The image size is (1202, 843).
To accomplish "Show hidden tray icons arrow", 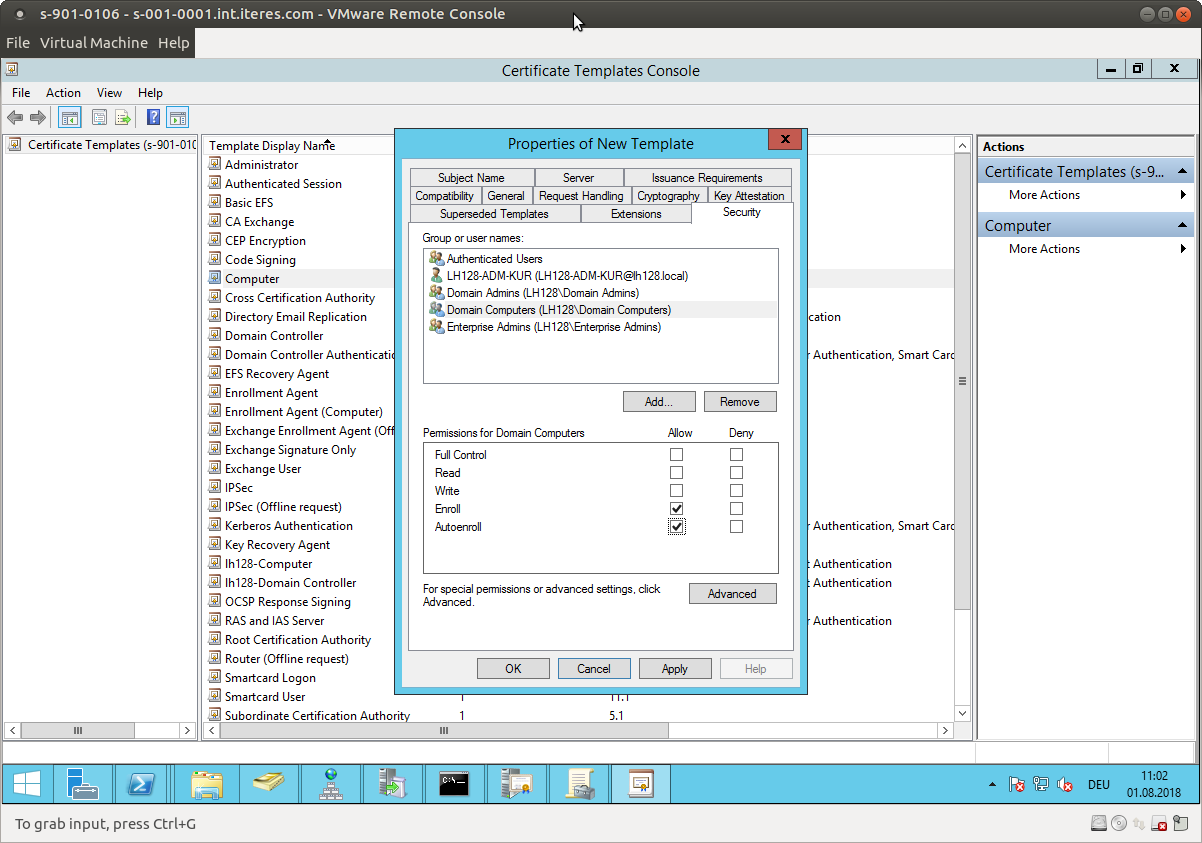I will pyautogui.click(x=992, y=785).
